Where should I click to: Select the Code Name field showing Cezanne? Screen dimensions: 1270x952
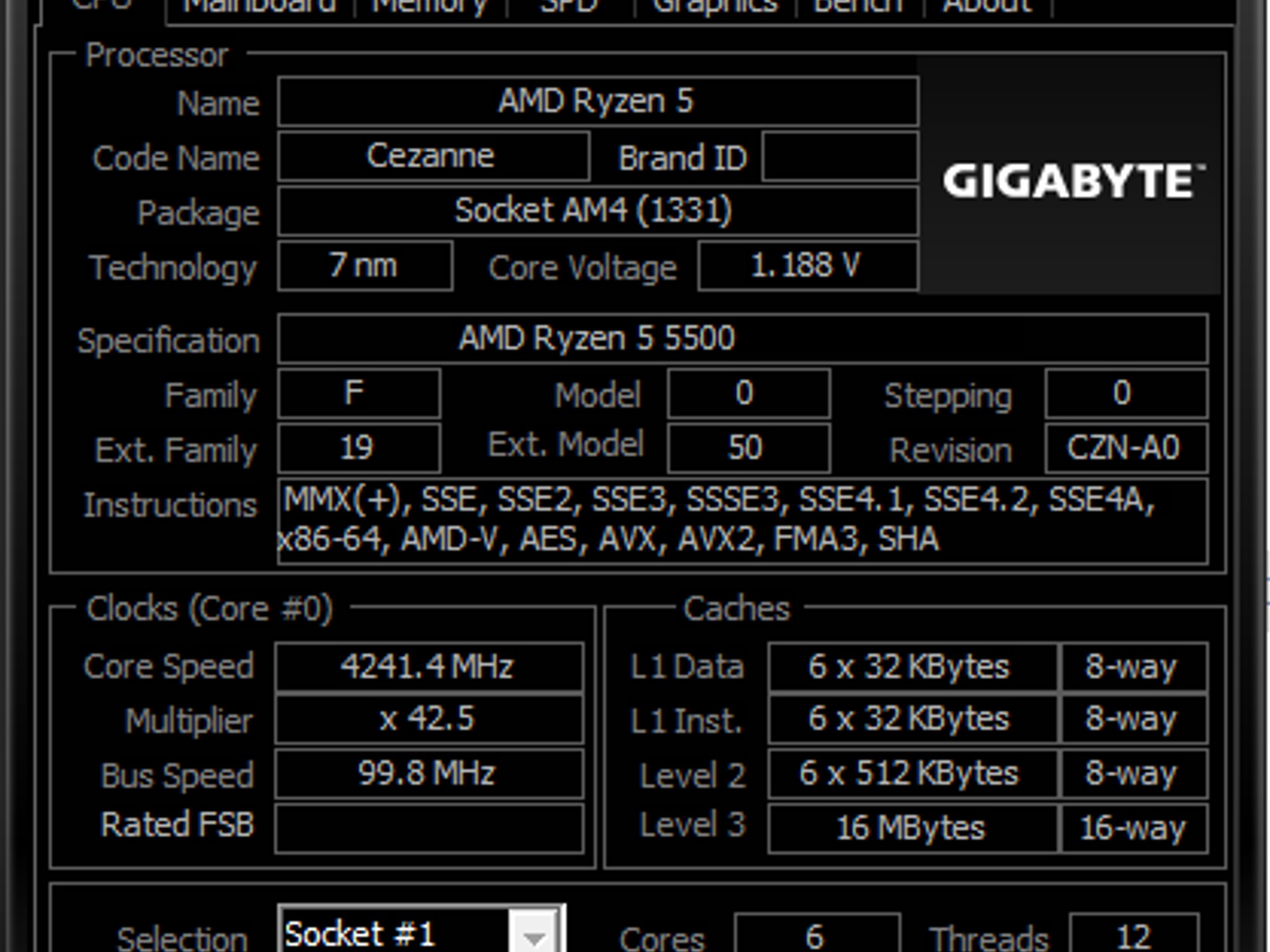pos(433,156)
